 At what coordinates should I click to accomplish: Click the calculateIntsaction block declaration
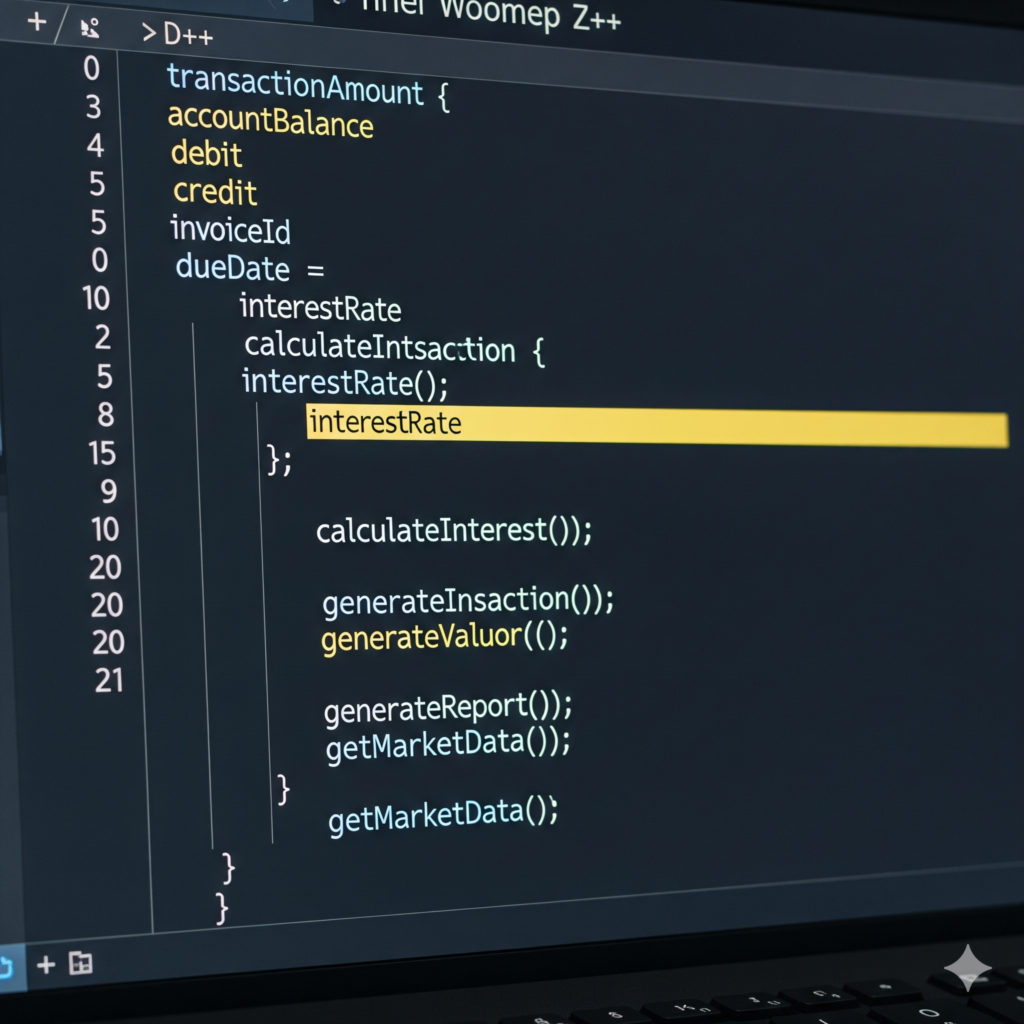tap(380, 347)
